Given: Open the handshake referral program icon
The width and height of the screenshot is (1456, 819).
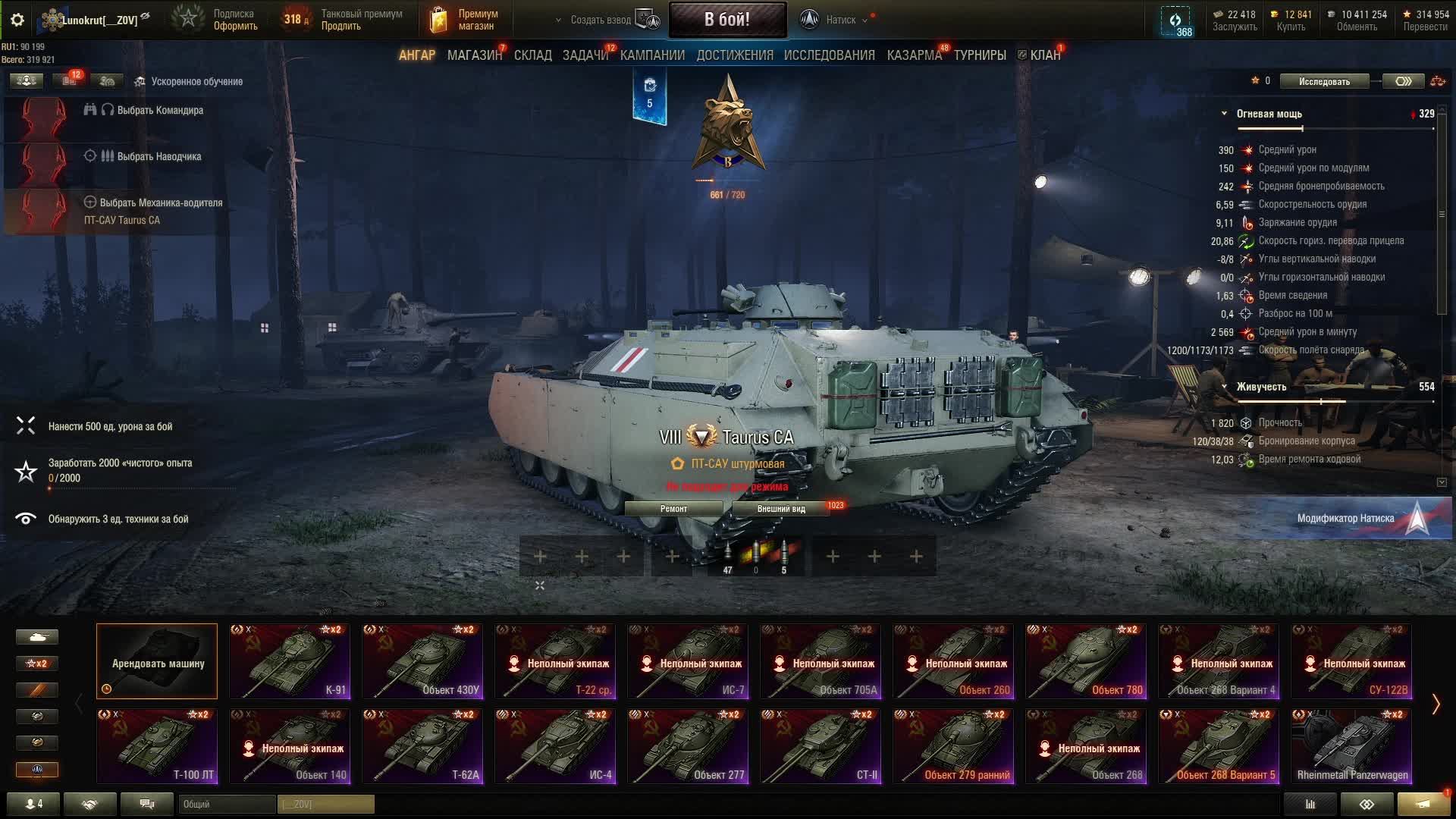Looking at the screenshot, I should click(89, 804).
